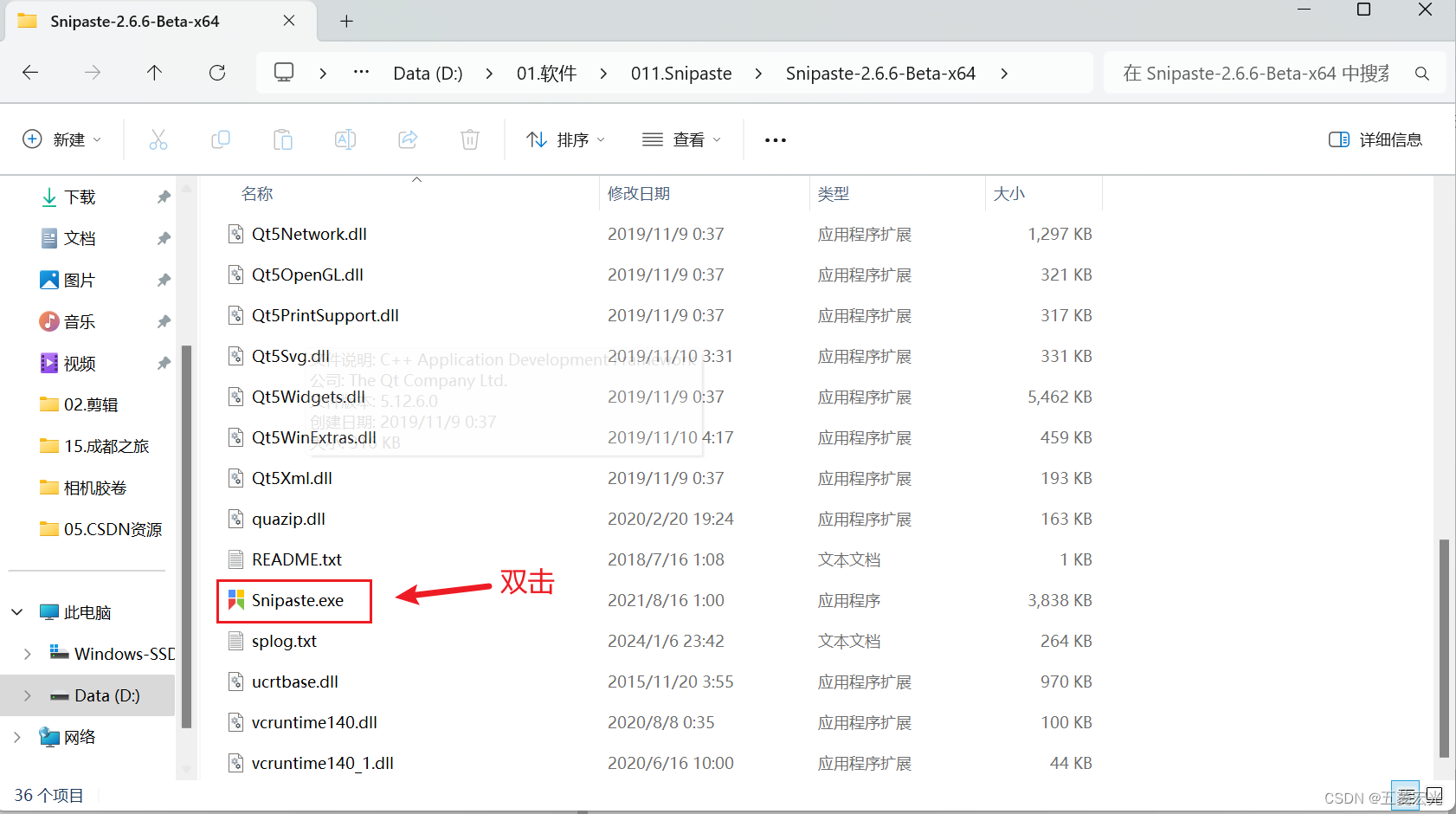1456x814 pixels.
Task: Expand chevron after Data (D:) in address bar
Action: pyautogui.click(x=489, y=74)
